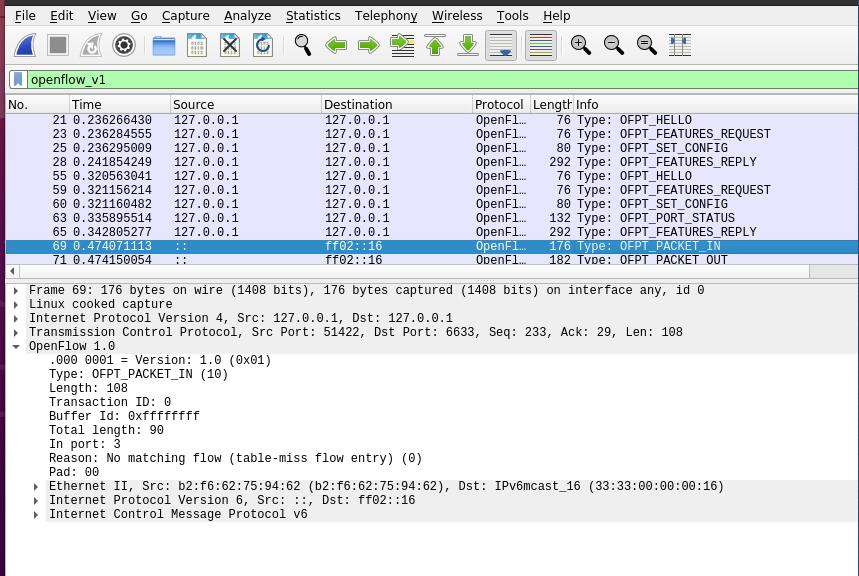This screenshot has height=576, width=859.
Task: Select packet 63 OFPT_PORT_STATUS row
Action: point(432,218)
